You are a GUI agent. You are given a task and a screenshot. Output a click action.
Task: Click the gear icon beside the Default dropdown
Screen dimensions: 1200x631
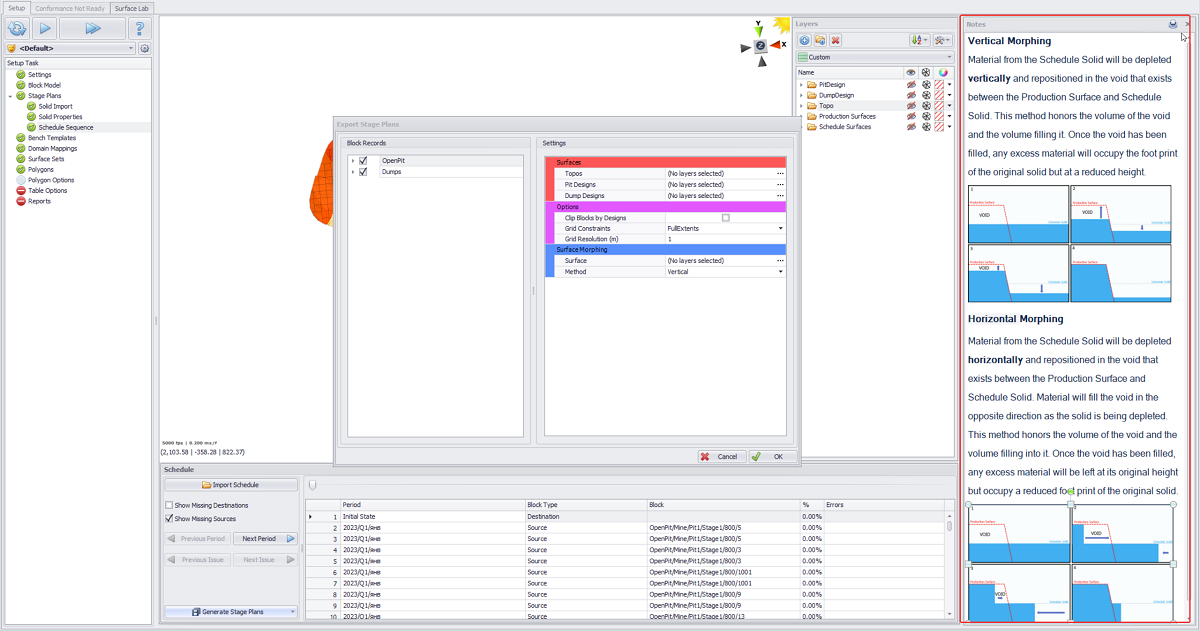click(x=145, y=48)
